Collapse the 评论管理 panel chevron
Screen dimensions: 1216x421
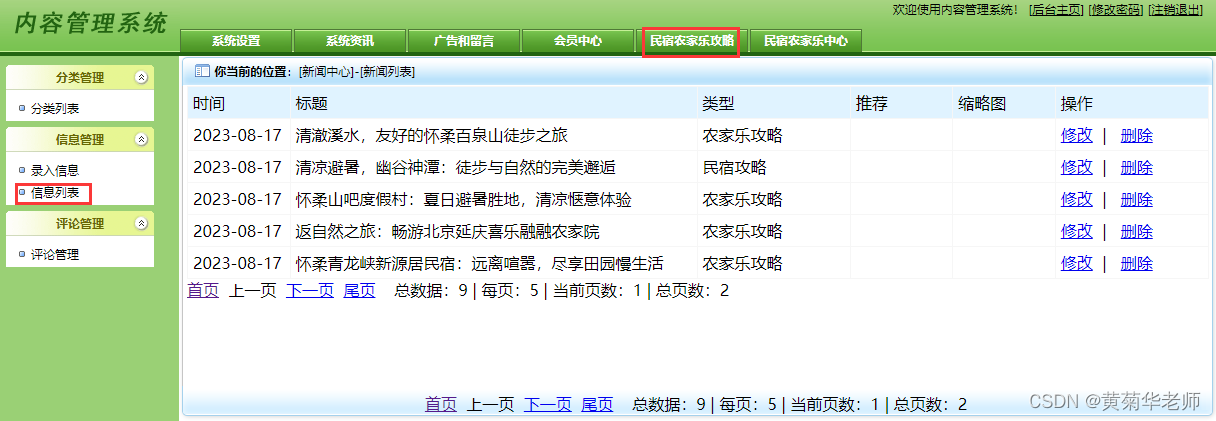tap(141, 224)
